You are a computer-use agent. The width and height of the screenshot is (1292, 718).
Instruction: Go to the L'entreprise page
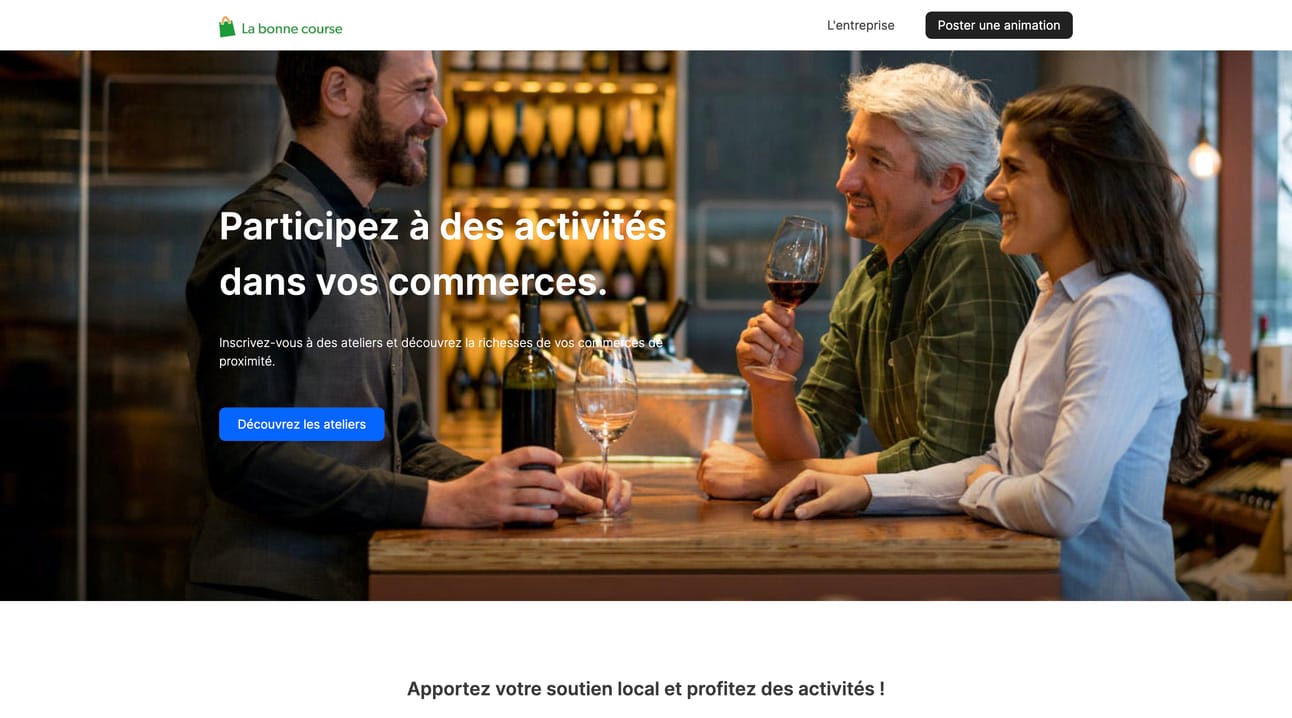click(860, 25)
